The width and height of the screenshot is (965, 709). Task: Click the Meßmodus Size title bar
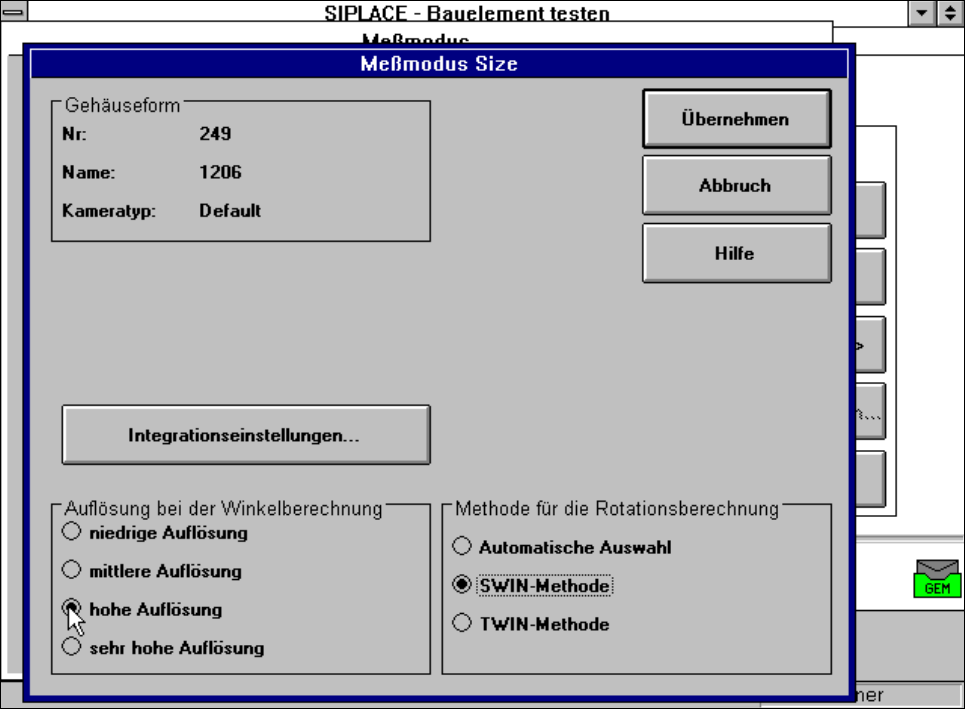click(x=439, y=64)
